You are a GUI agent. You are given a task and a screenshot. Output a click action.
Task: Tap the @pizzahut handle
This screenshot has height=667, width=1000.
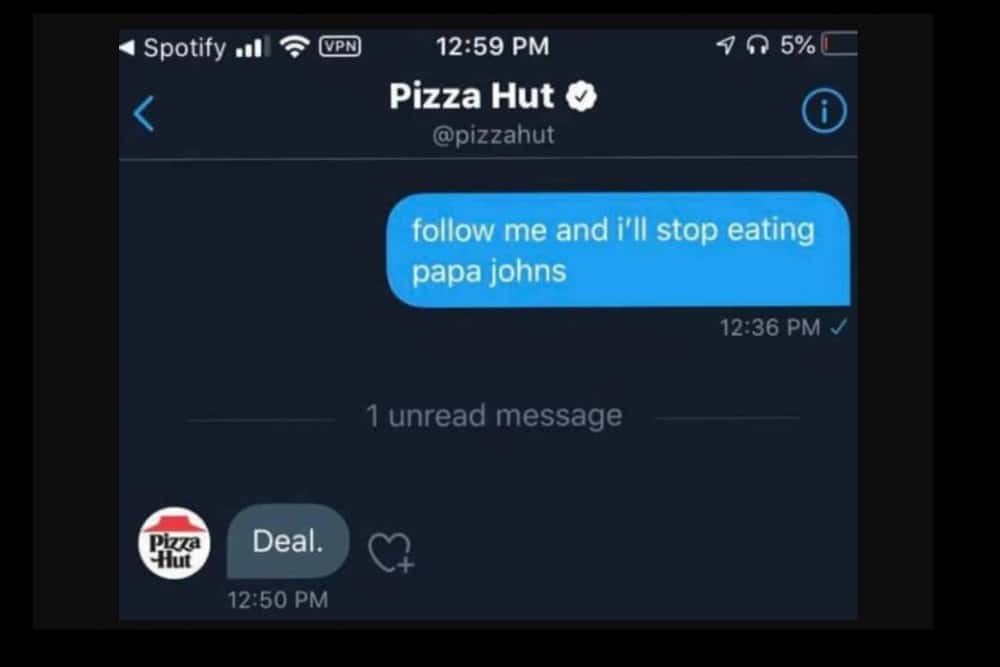[493, 135]
